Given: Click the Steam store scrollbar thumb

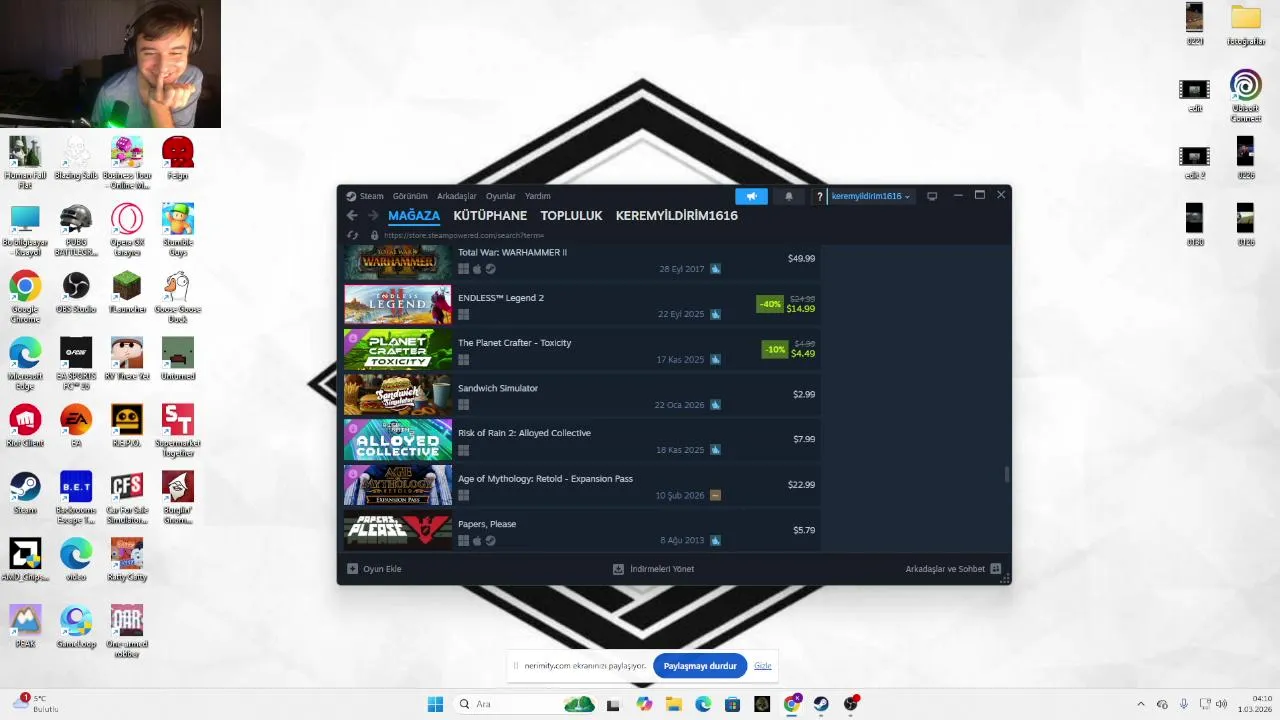Looking at the screenshot, I should tap(1006, 474).
